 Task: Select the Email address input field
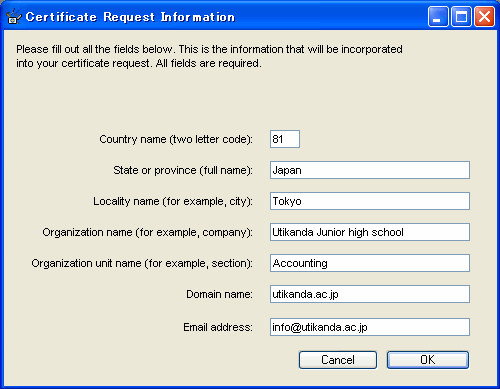tap(370, 327)
